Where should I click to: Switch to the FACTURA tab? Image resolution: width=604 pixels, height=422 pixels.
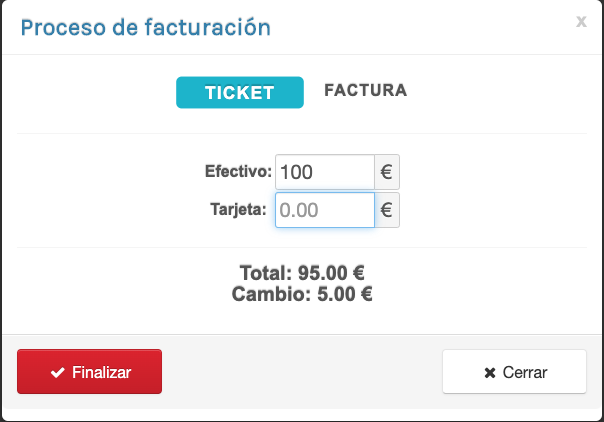365,90
